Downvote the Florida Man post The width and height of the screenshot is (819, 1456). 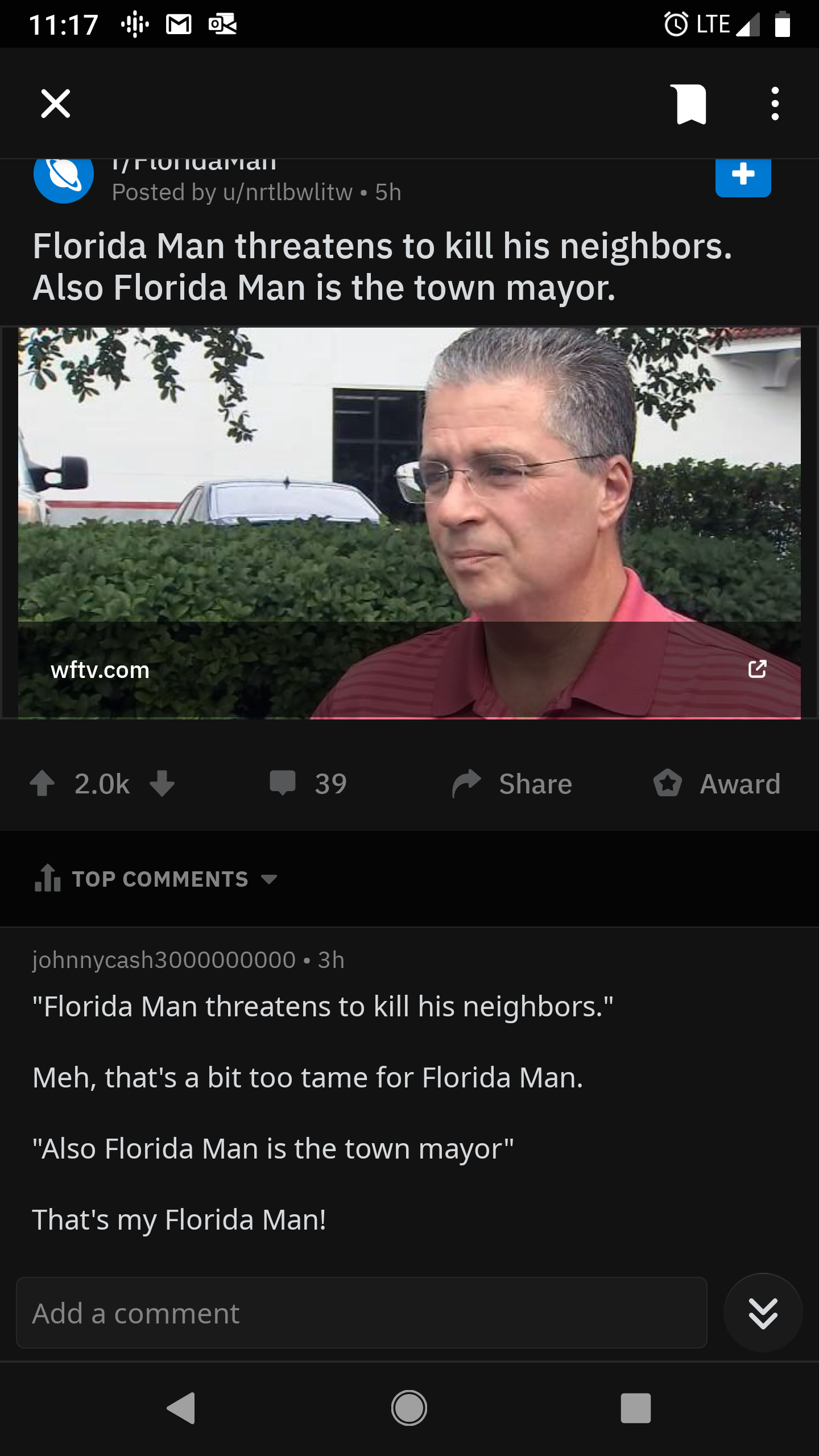click(x=162, y=783)
